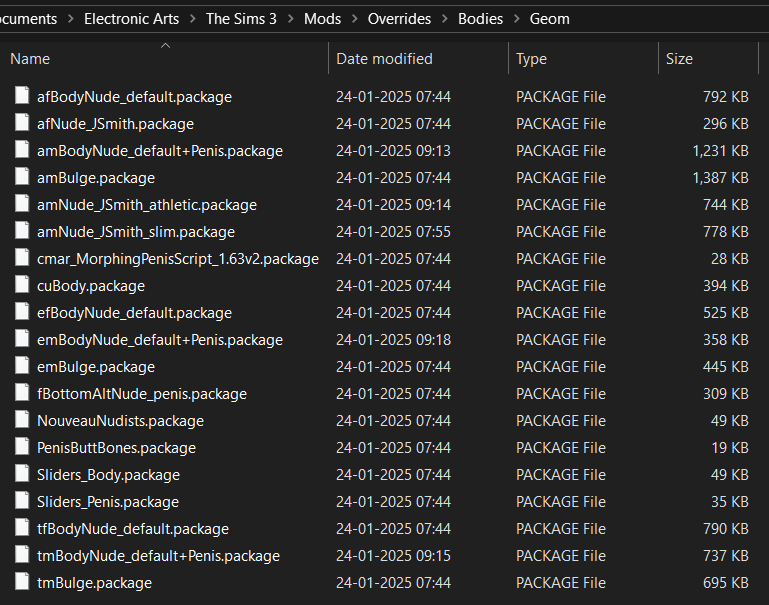Image resolution: width=769 pixels, height=605 pixels.
Task: Expand chevron after Electronic Arts breadcrumb
Action: [193, 19]
